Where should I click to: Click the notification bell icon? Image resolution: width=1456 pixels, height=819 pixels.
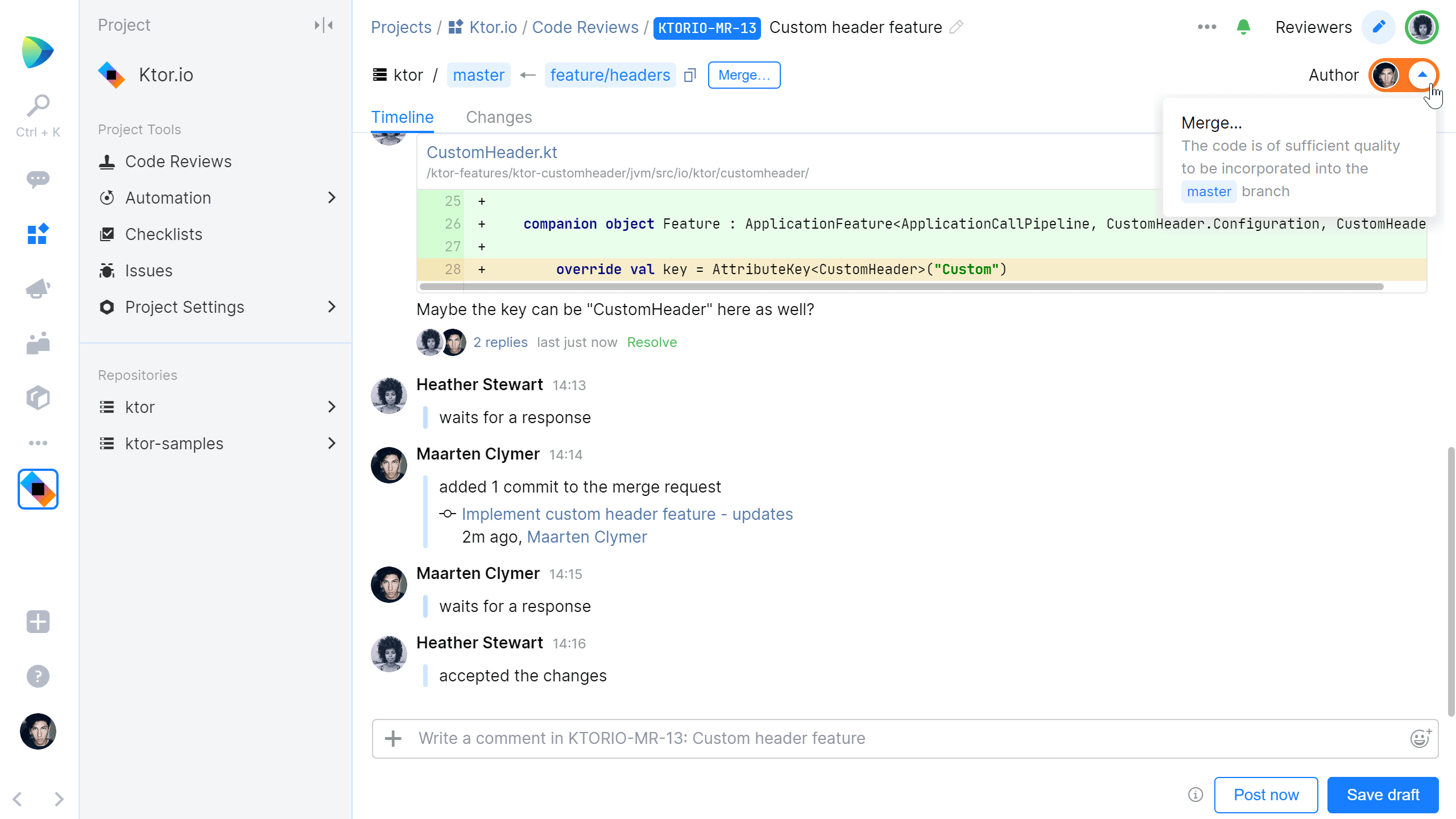coord(1244,27)
